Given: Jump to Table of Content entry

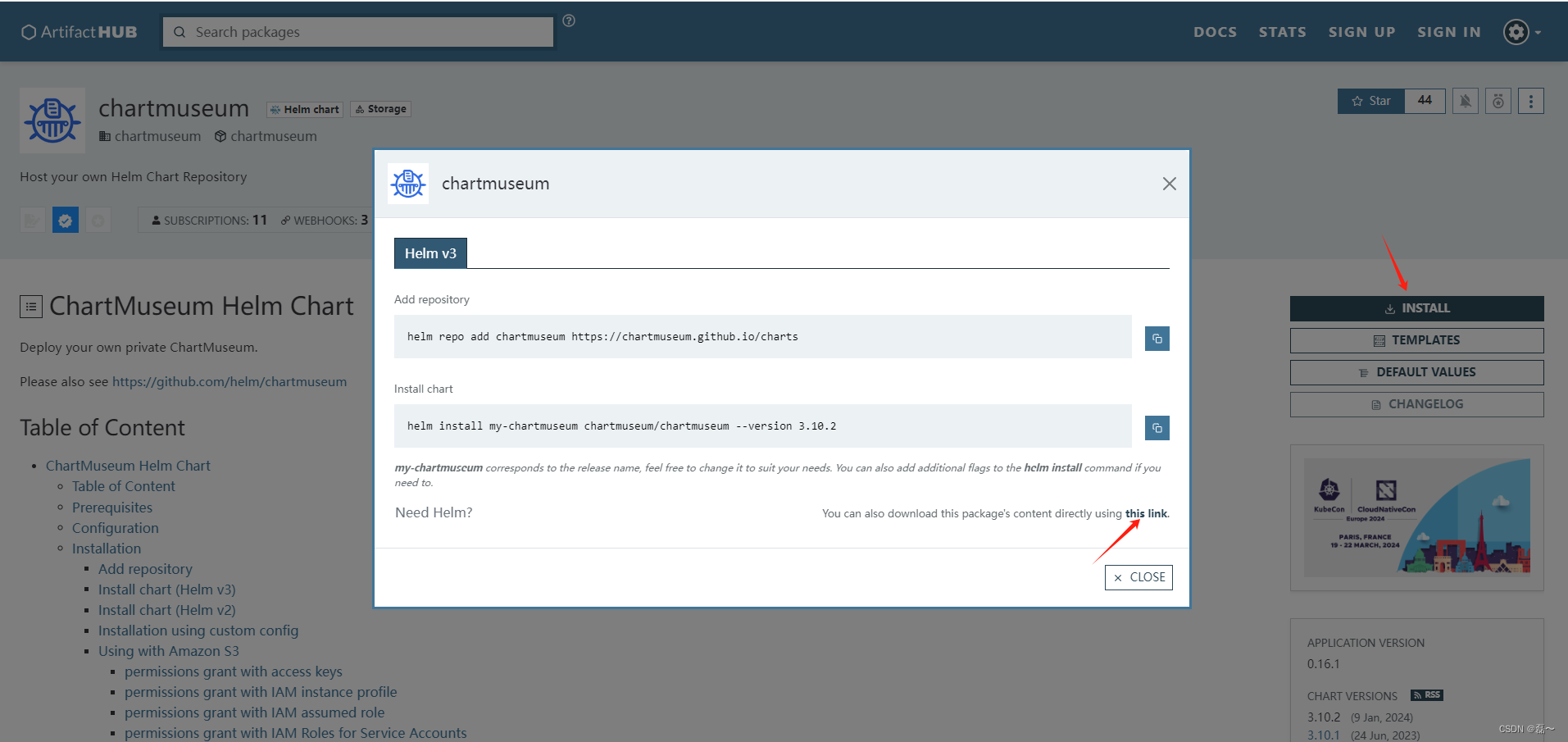Looking at the screenshot, I should click(x=123, y=486).
